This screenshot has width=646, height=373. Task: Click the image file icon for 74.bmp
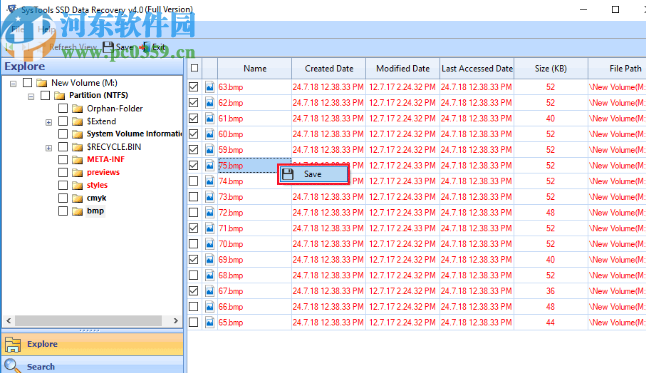pos(210,181)
